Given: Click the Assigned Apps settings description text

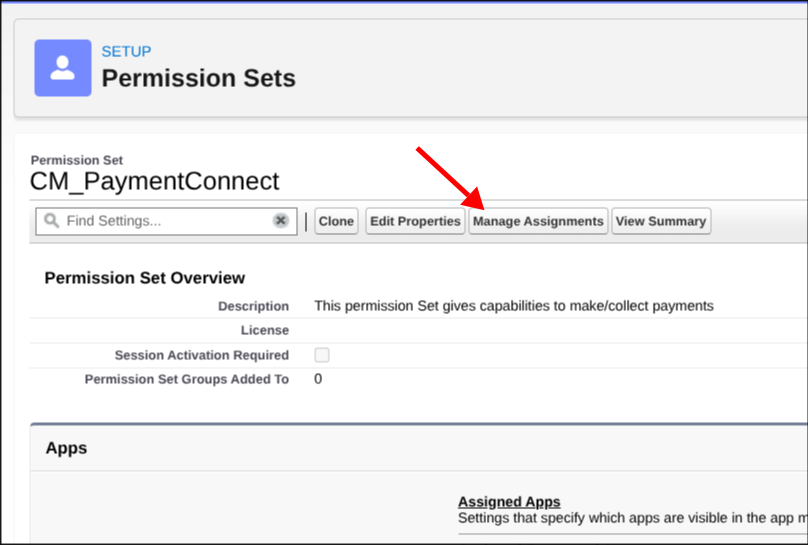Looking at the screenshot, I should pyautogui.click(x=633, y=518).
